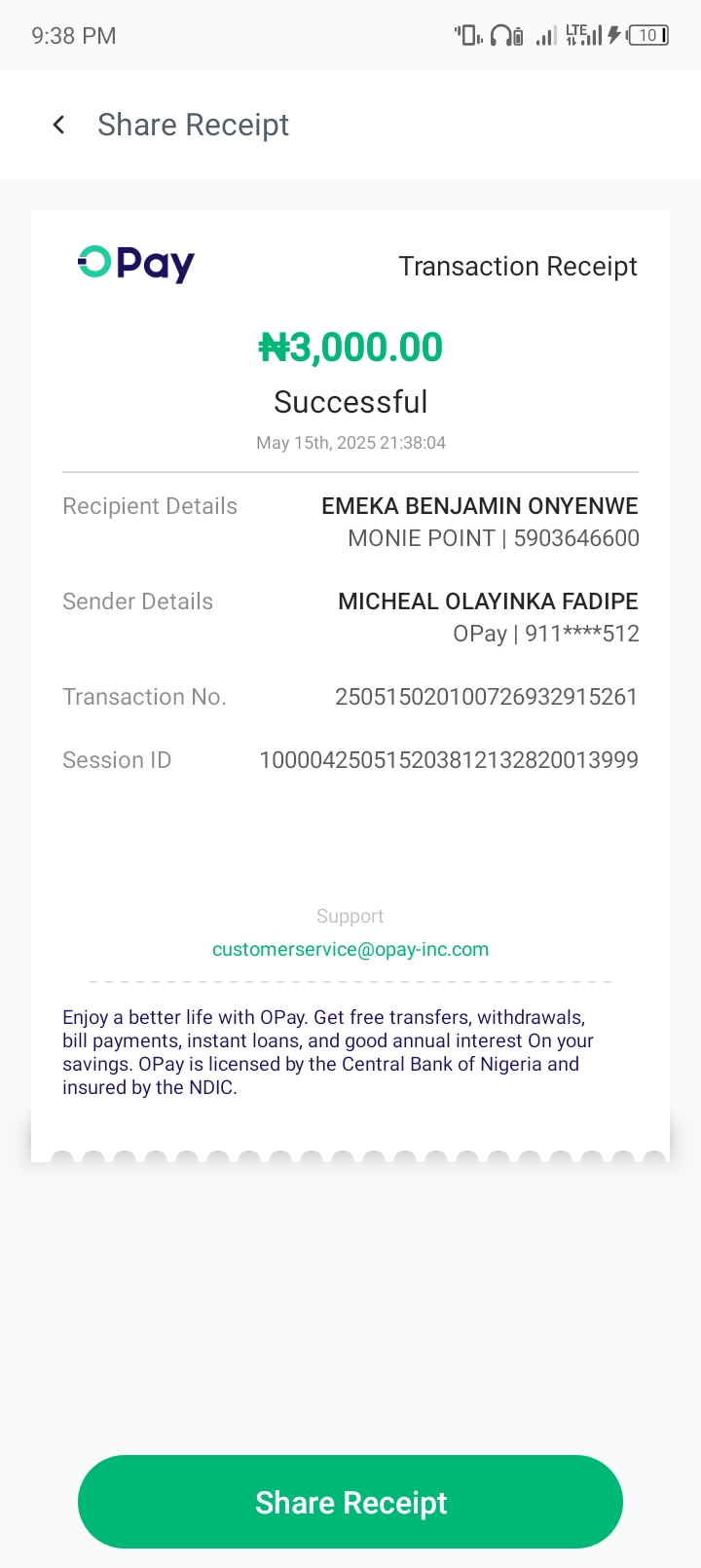This screenshot has width=701, height=1568.
Task: Select the Transaction No. number value
Action: click(x=486, y=697)
